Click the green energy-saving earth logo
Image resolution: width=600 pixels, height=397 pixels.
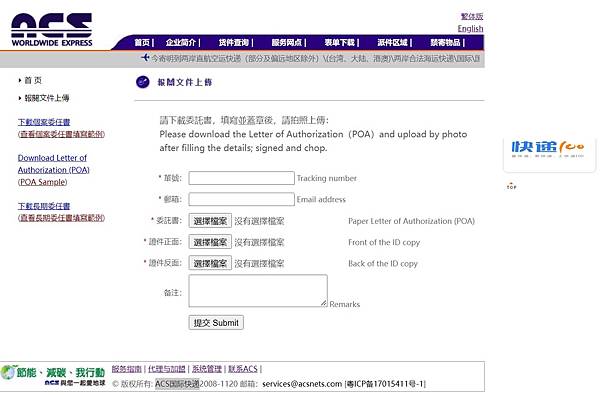coord(53,376)
